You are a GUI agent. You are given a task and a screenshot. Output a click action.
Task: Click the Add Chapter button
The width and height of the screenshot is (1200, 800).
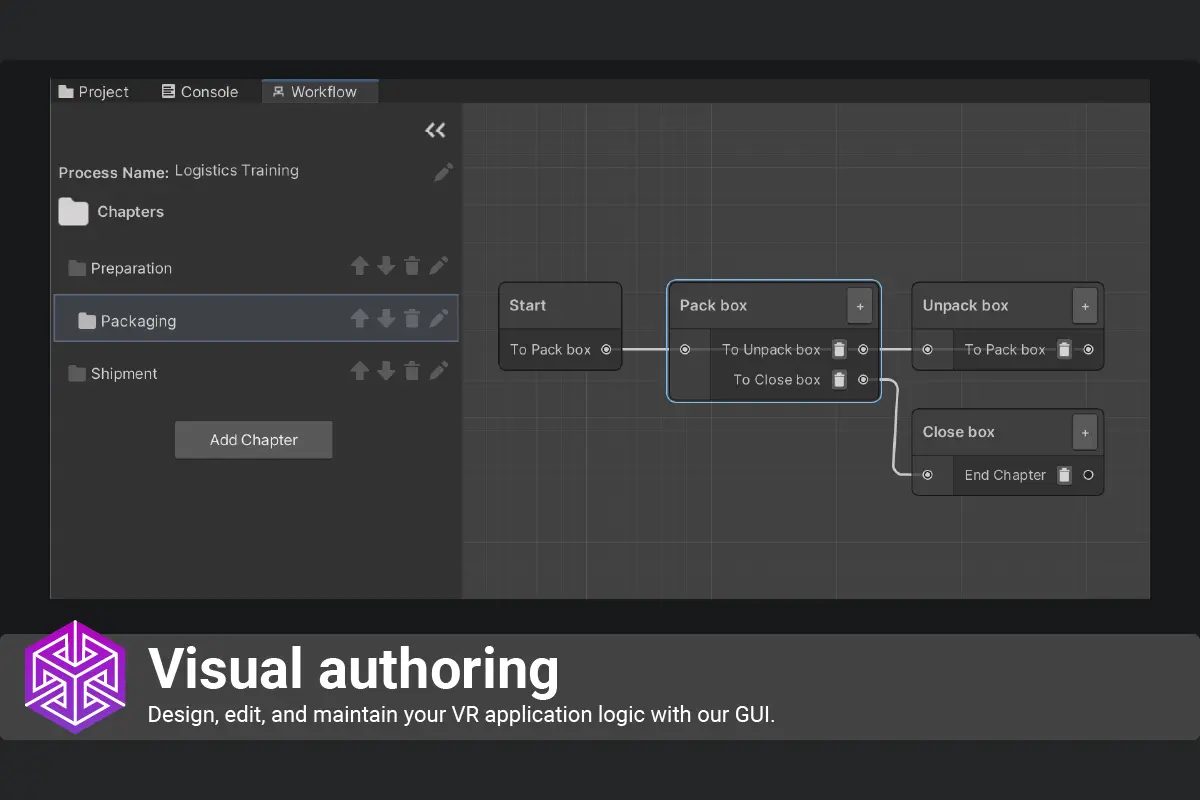(253, 440)
